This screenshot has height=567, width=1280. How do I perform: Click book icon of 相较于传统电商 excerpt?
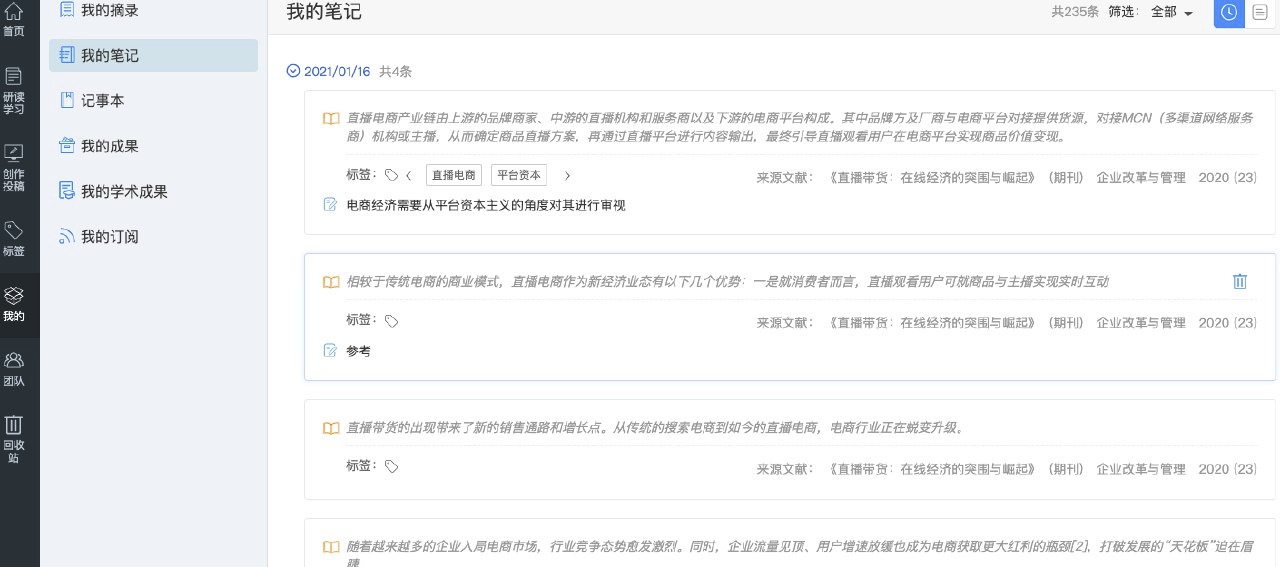[x=331, y=282]
